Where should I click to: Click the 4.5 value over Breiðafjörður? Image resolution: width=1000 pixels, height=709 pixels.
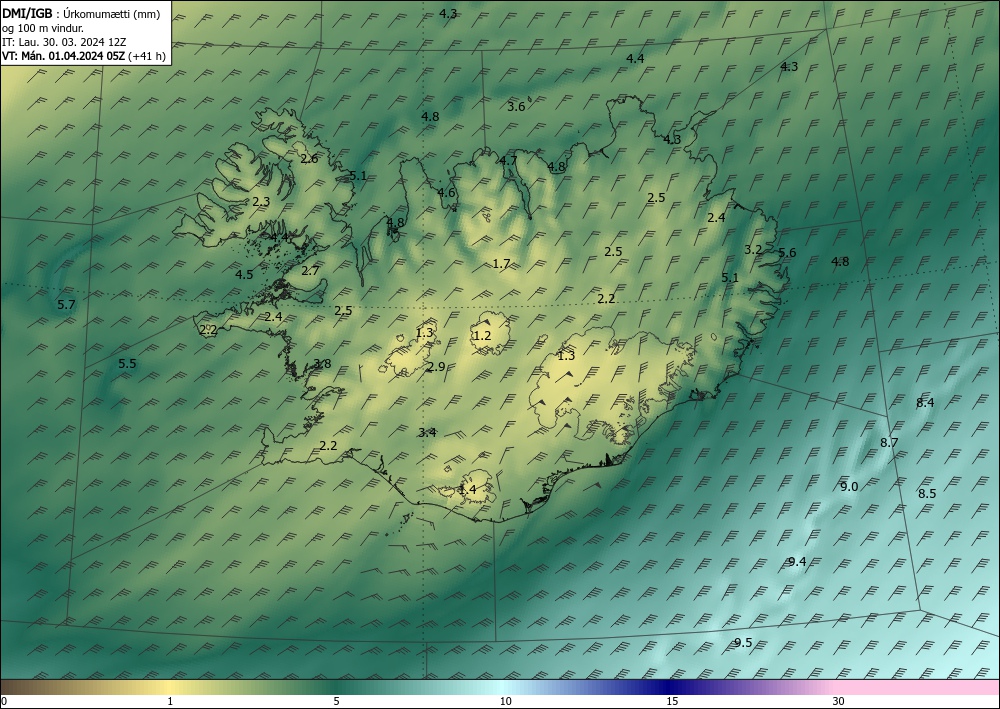[244, 275]
